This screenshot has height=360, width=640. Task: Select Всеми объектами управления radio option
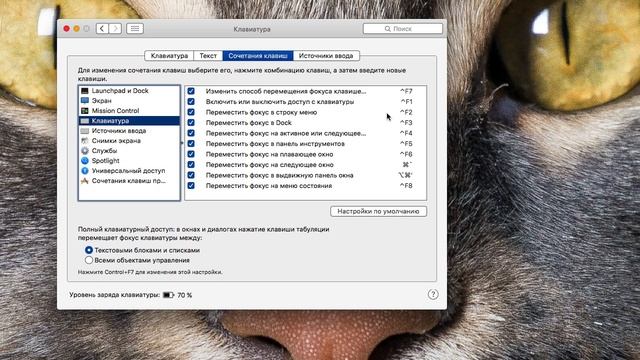click(89, 260)
